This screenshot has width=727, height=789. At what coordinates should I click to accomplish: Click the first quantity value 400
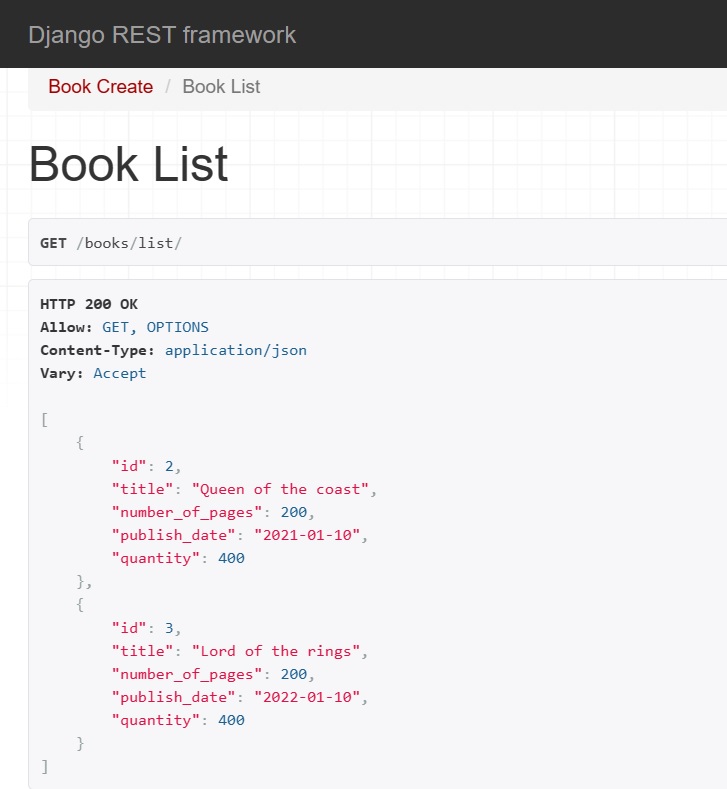pos(231,558)
